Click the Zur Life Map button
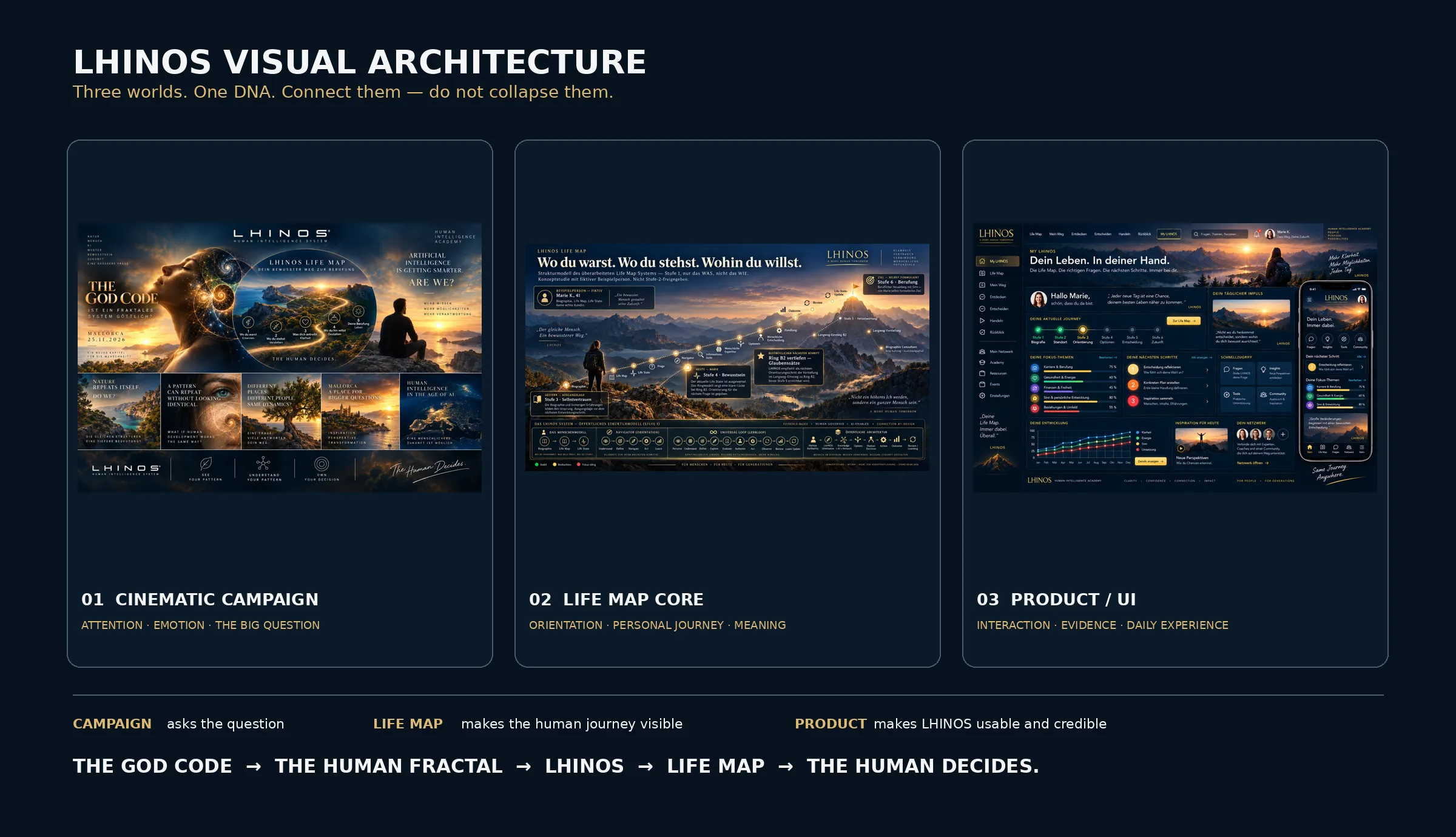This screenshot has width=1456, height=837. (x=1183, y=321)
